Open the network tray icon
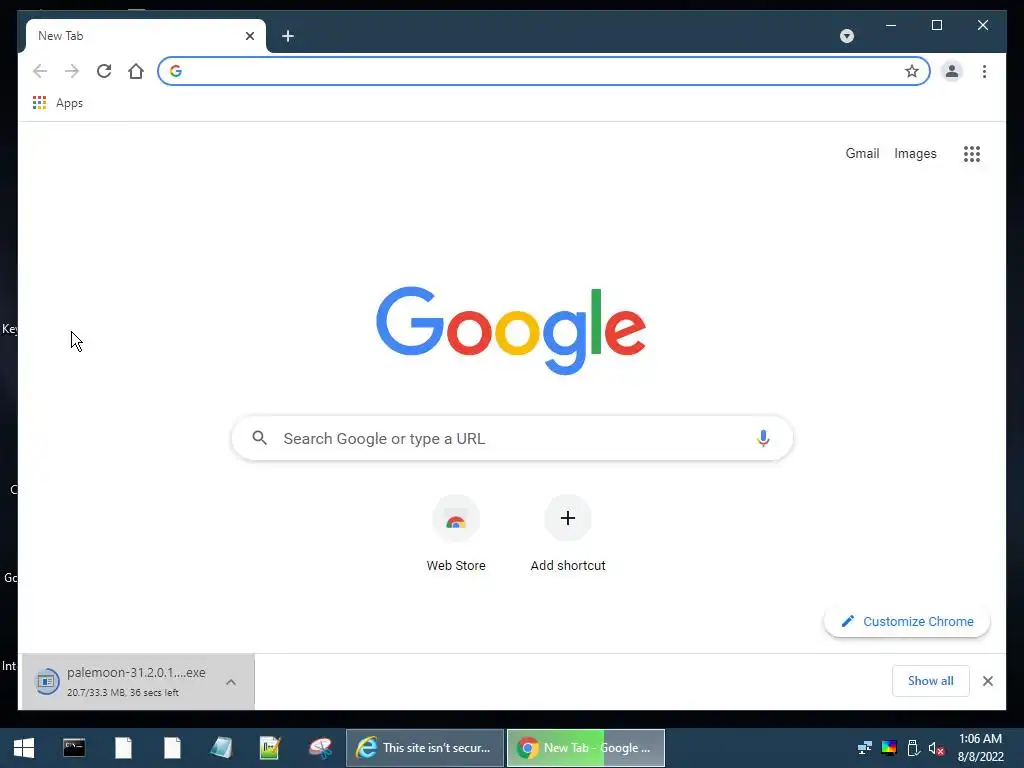Viewport: 1024px width, 768px height. (865, 748)
